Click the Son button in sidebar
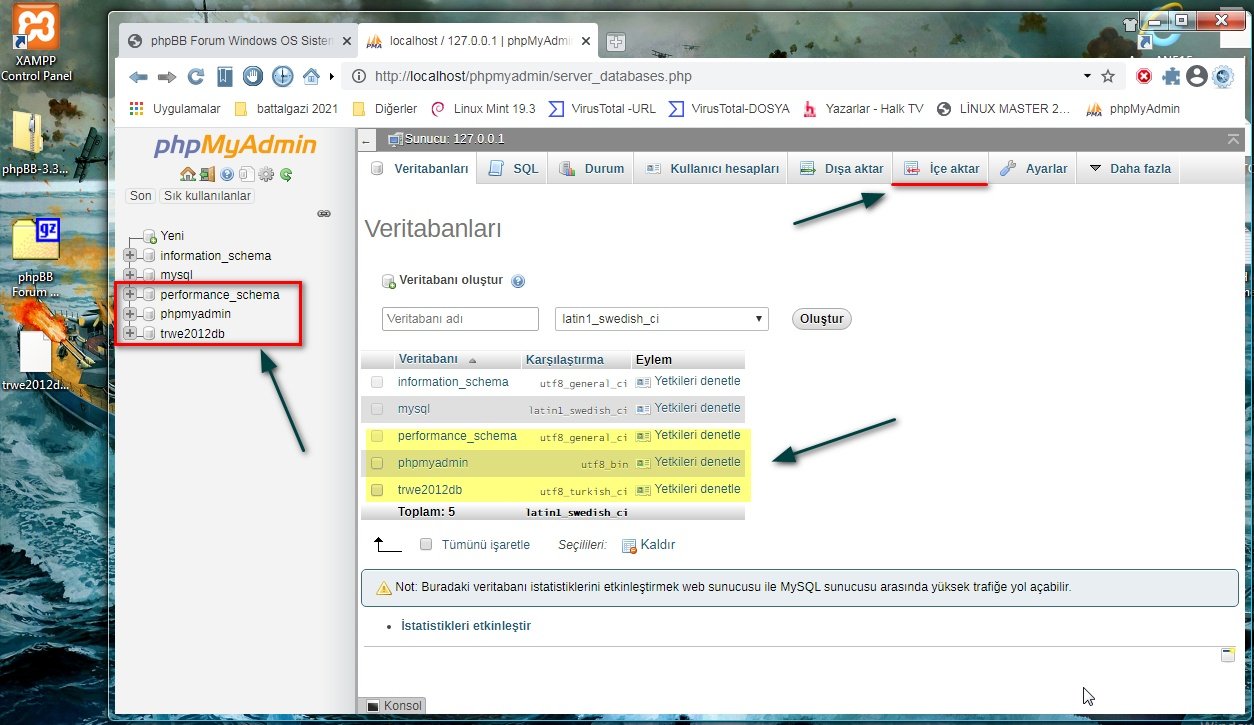The image size is (1254, 725). pos(141,196)
